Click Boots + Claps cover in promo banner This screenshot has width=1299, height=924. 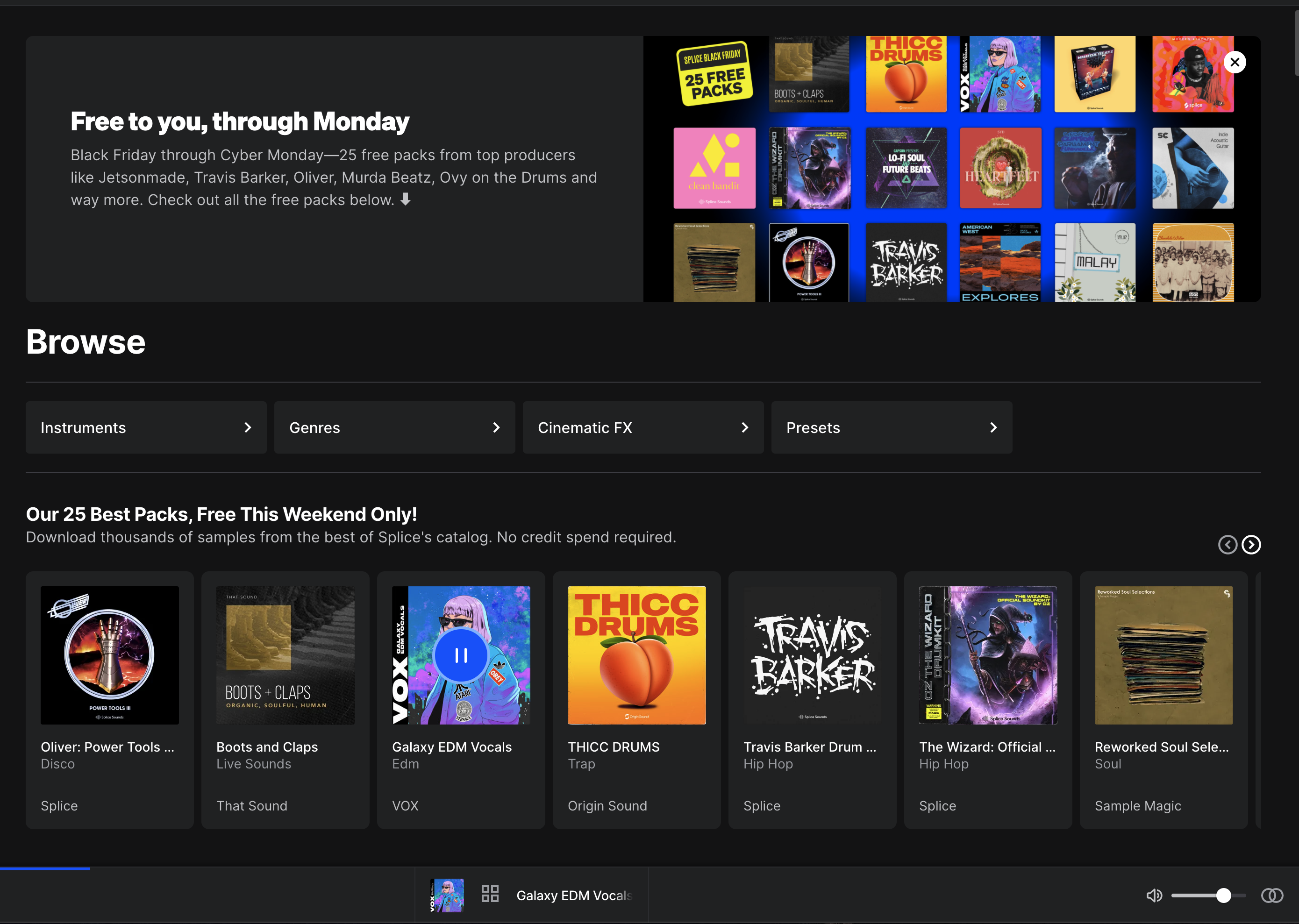pos(808,74)
